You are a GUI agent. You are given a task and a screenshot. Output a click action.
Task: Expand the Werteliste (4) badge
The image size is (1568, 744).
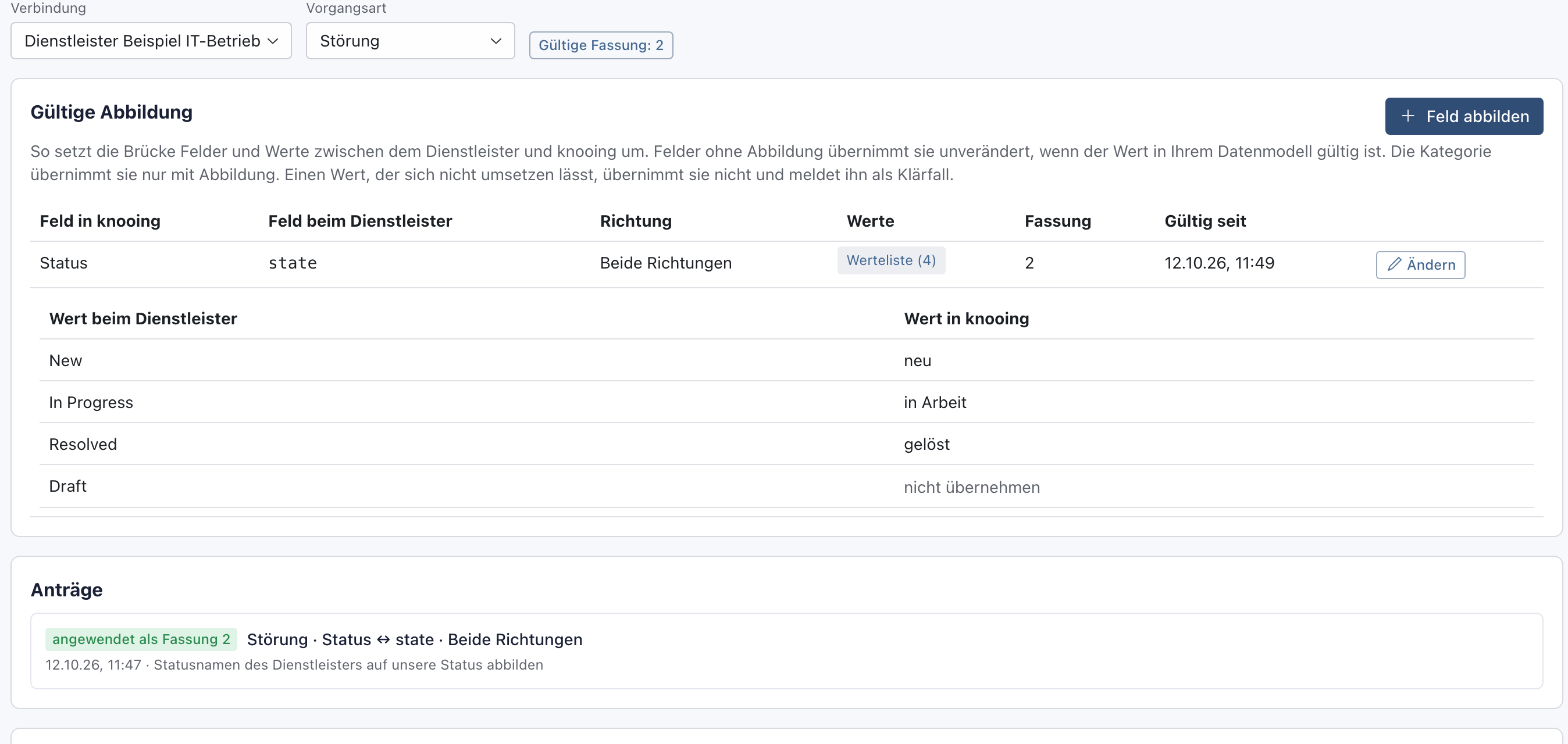coord(891,260)
